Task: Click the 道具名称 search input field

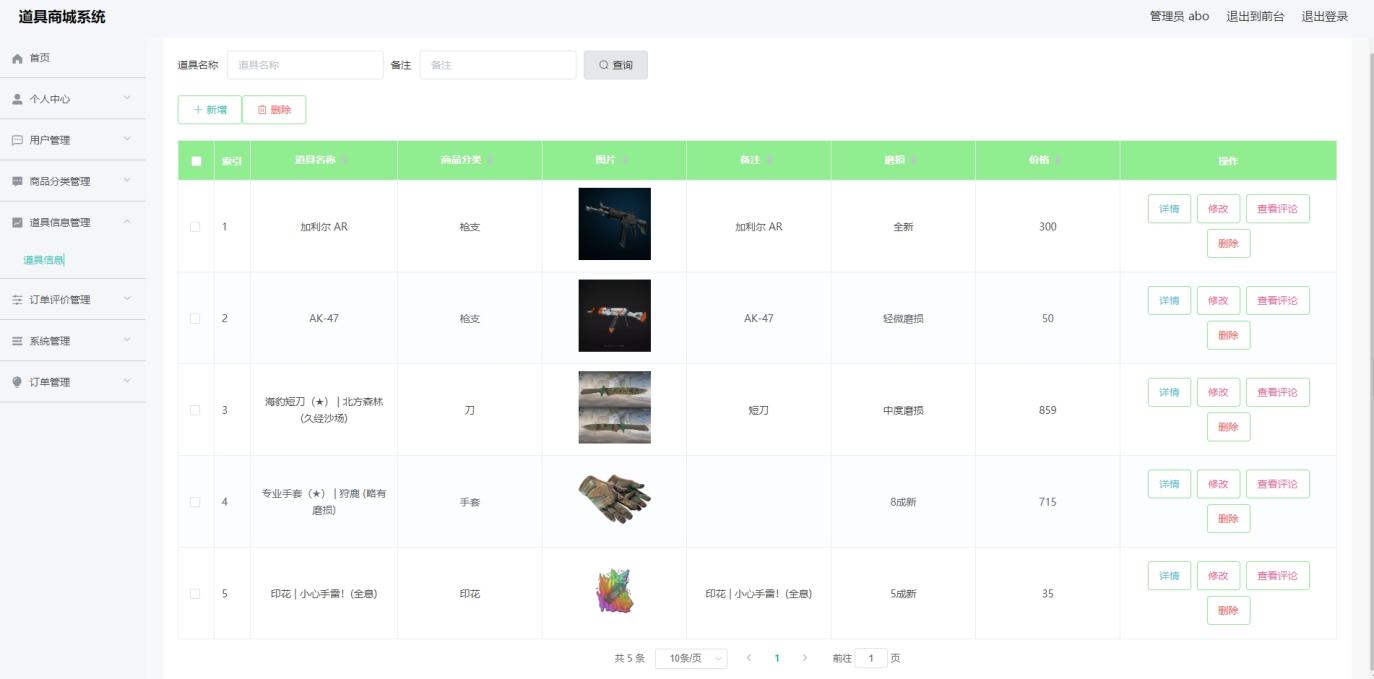Action: pyautogui.click(x=305, y=65)
